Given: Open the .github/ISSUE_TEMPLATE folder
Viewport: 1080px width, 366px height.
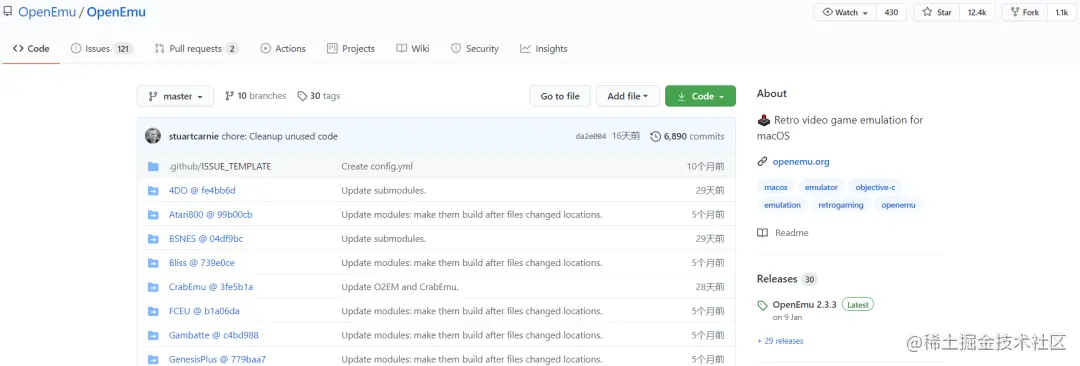Looking at the screenshot, I should tap(220, 167).
